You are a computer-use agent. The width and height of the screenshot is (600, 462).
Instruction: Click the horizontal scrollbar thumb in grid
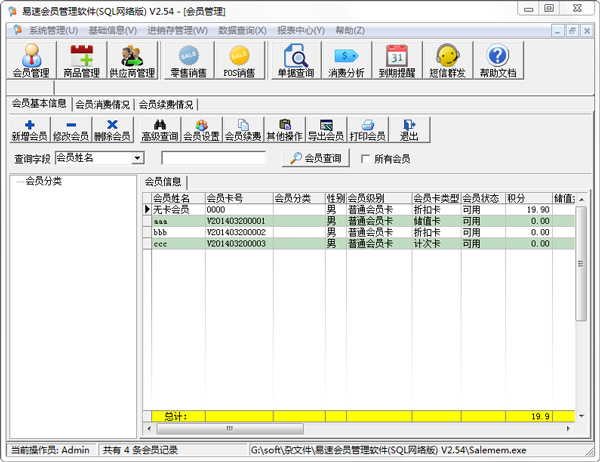coord(230,429)
